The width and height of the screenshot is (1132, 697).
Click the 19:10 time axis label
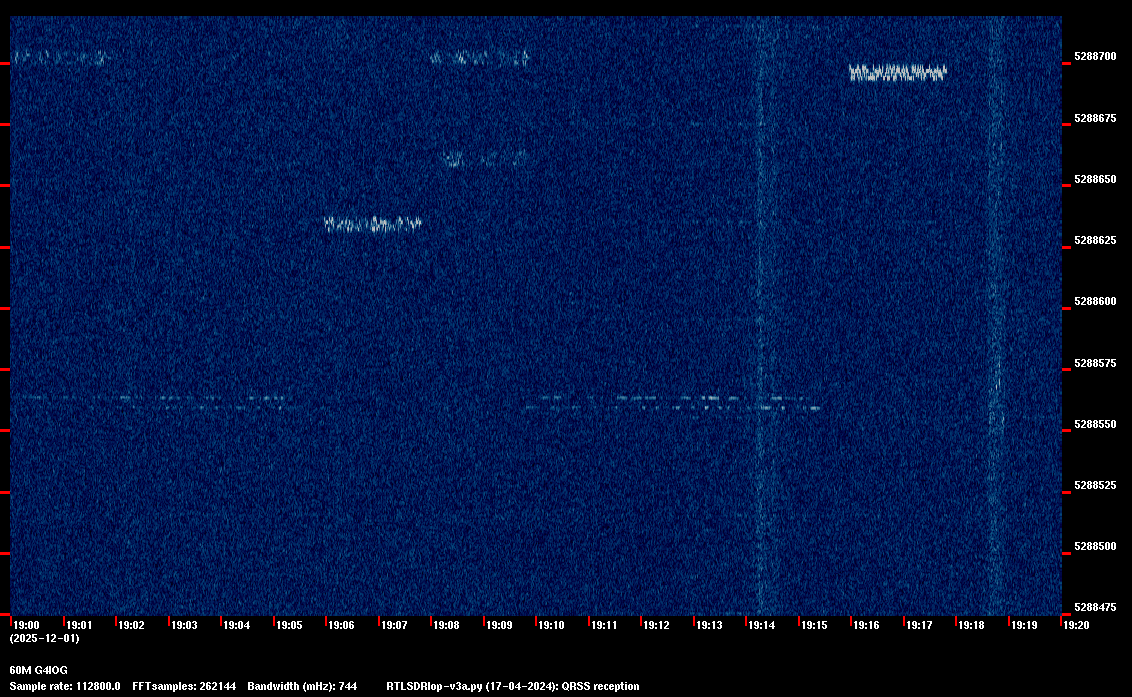pos(552,625)
